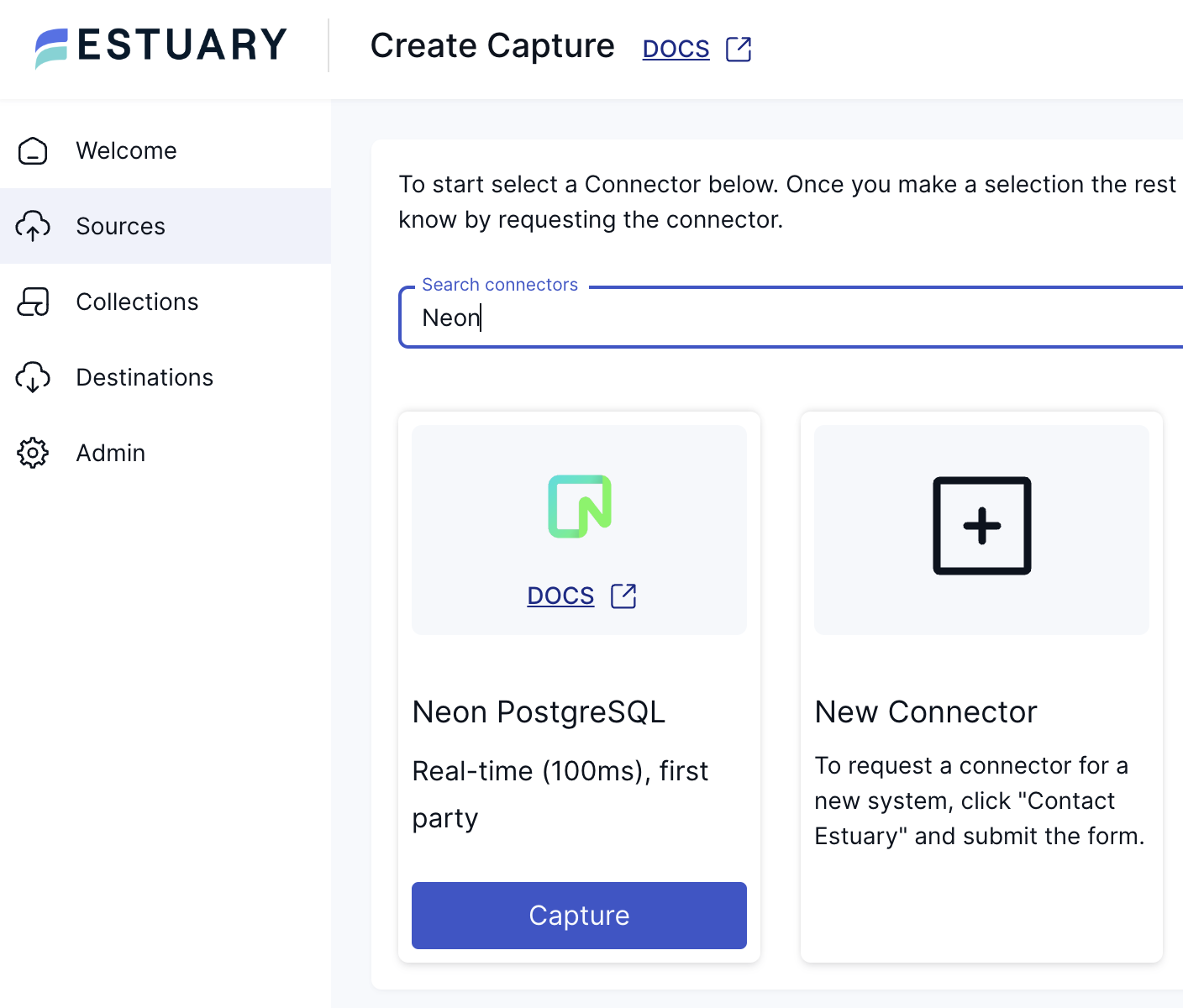Click the external link icon on Neon card DOCS
This screenshot has width=1183, height=1008.
623,595
